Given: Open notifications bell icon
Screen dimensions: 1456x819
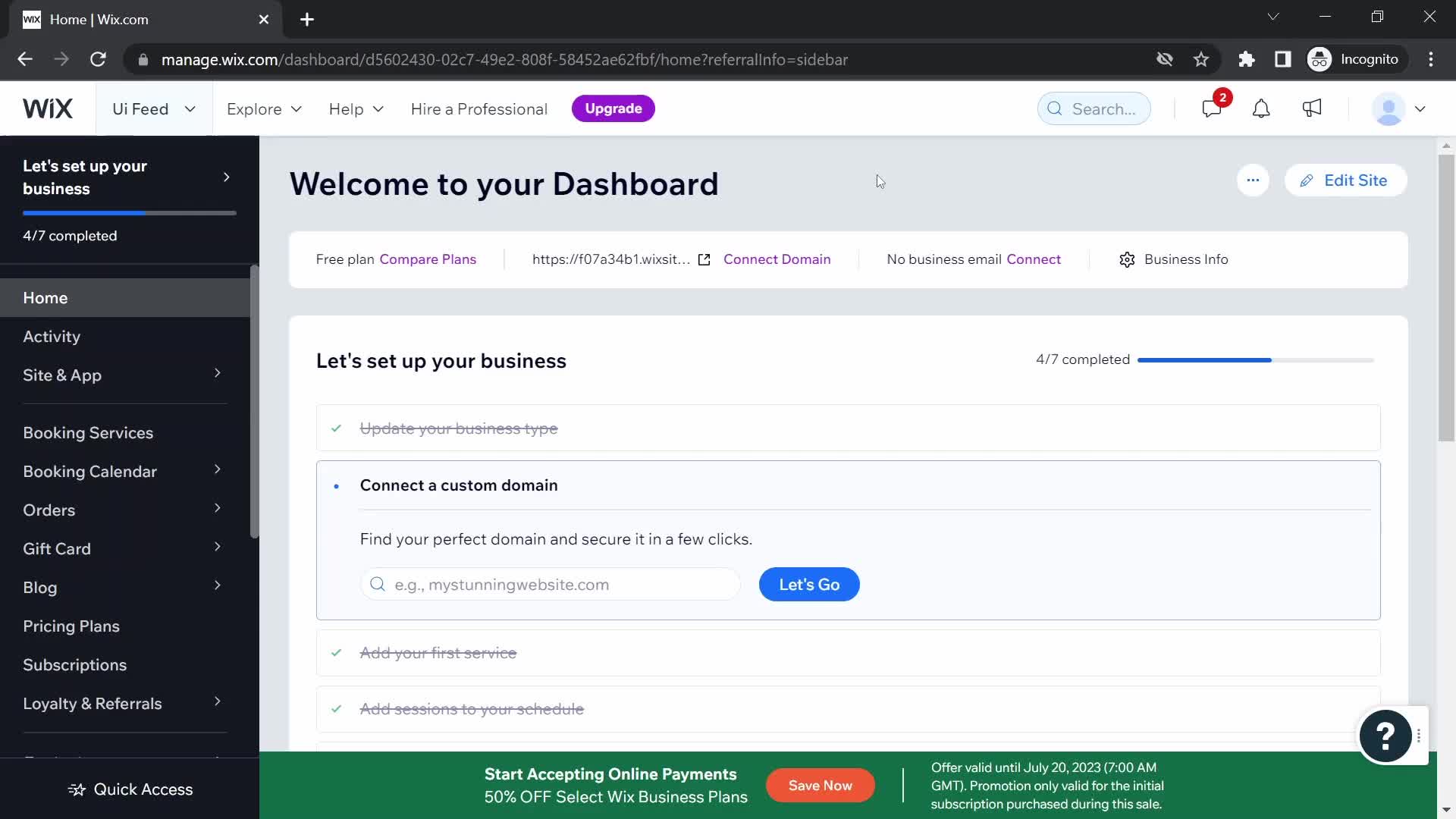Looking at the screenshot, I should 1261,108.
